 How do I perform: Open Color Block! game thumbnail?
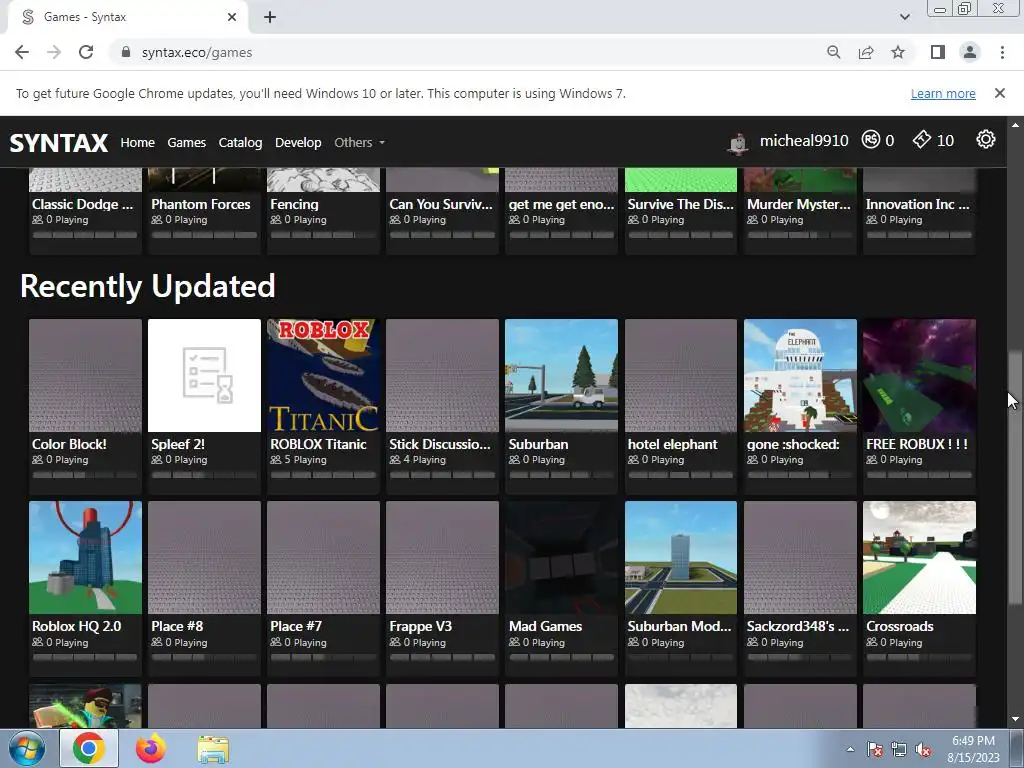tap(86, 376)
